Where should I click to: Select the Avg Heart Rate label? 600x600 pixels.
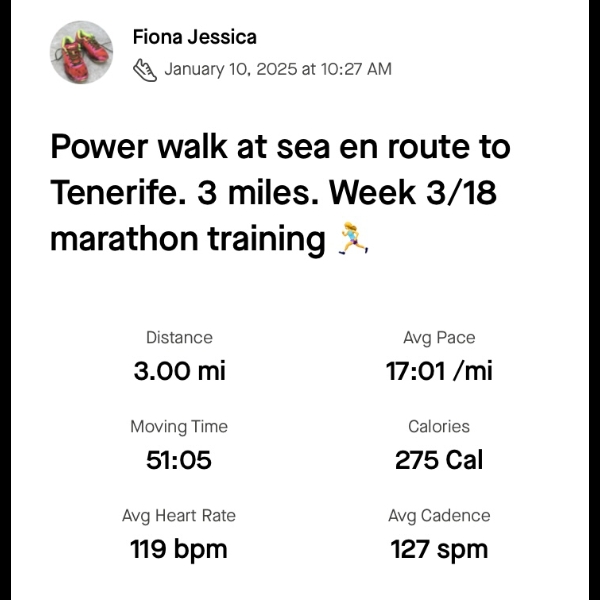179,515
